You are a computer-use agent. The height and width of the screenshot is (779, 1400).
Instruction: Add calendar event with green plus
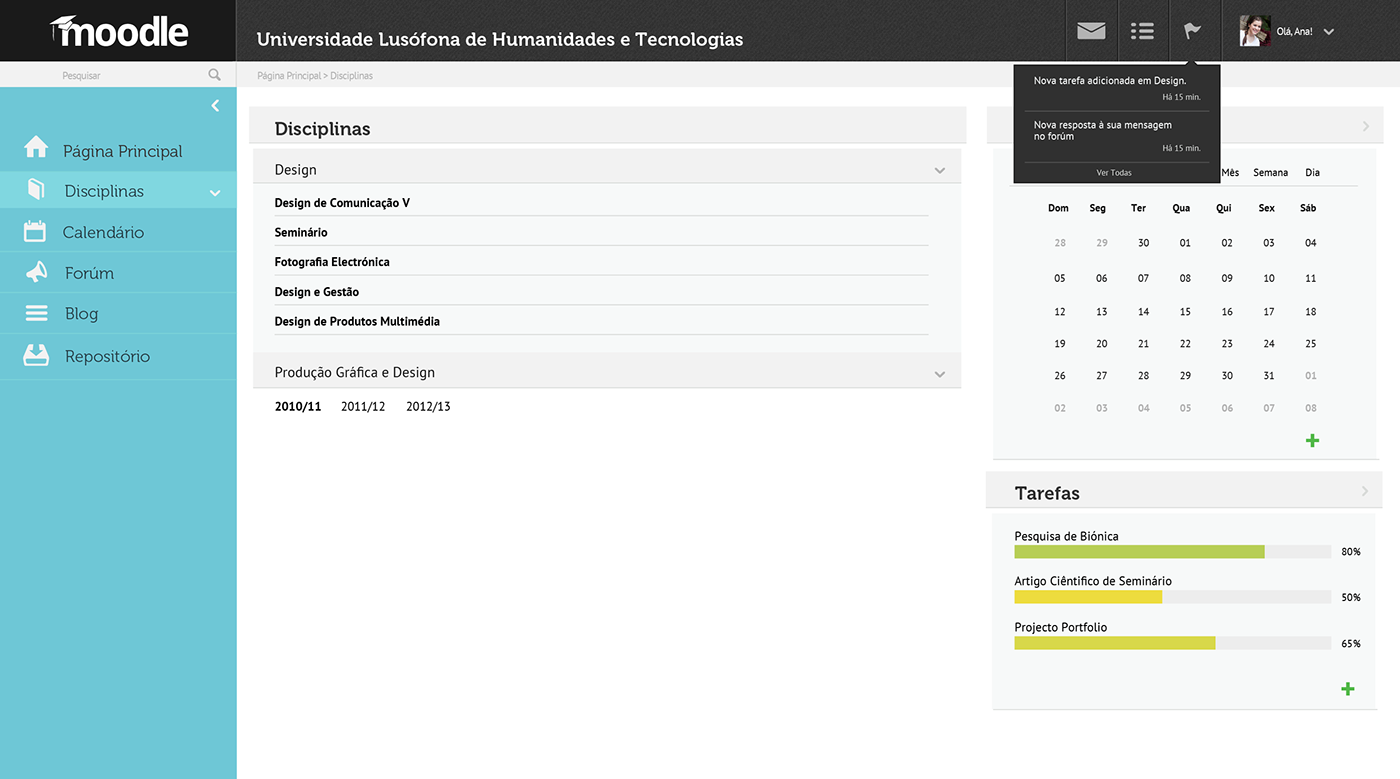(1313, 440)
